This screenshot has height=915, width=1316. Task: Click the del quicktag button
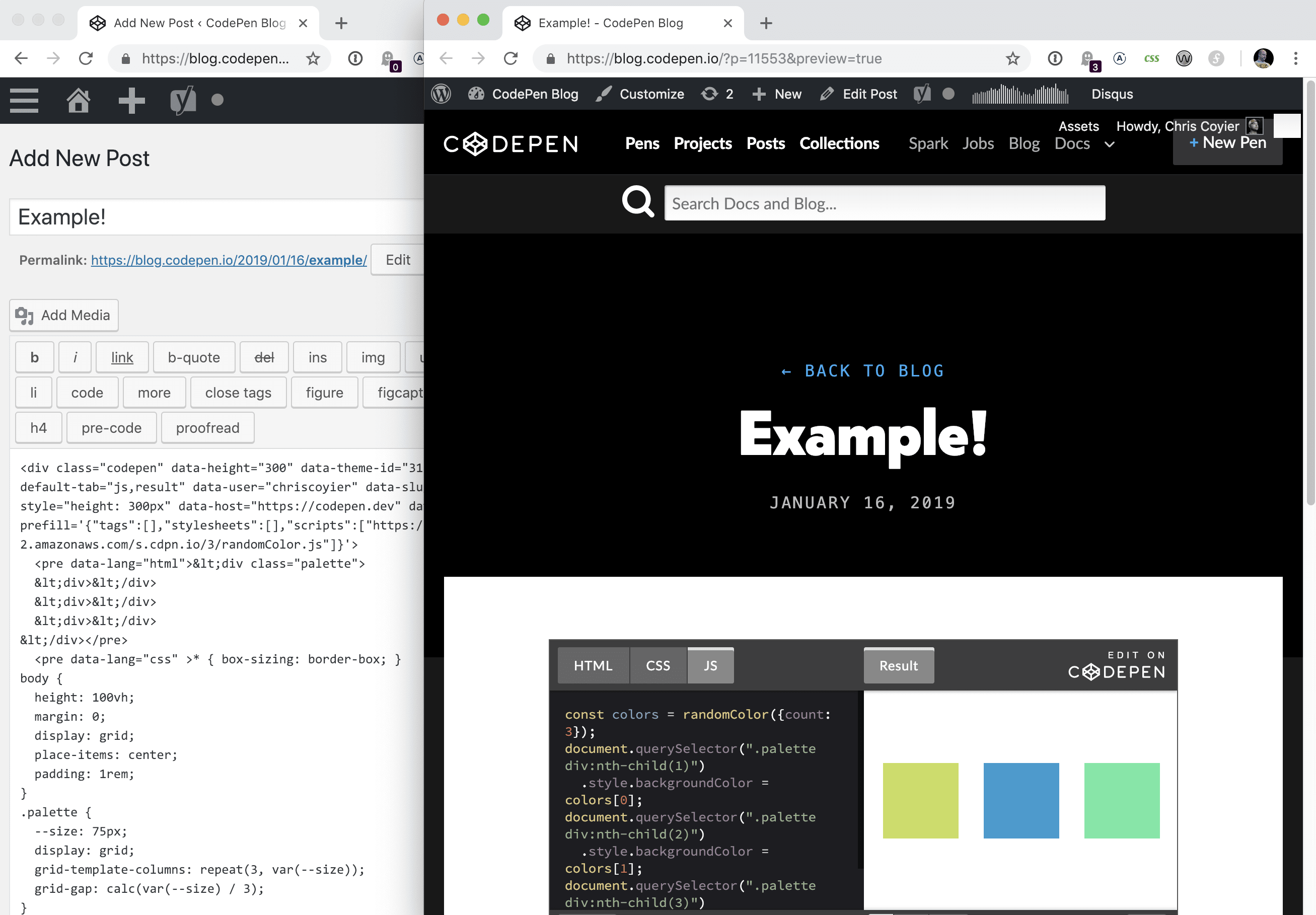coord(264,357)
